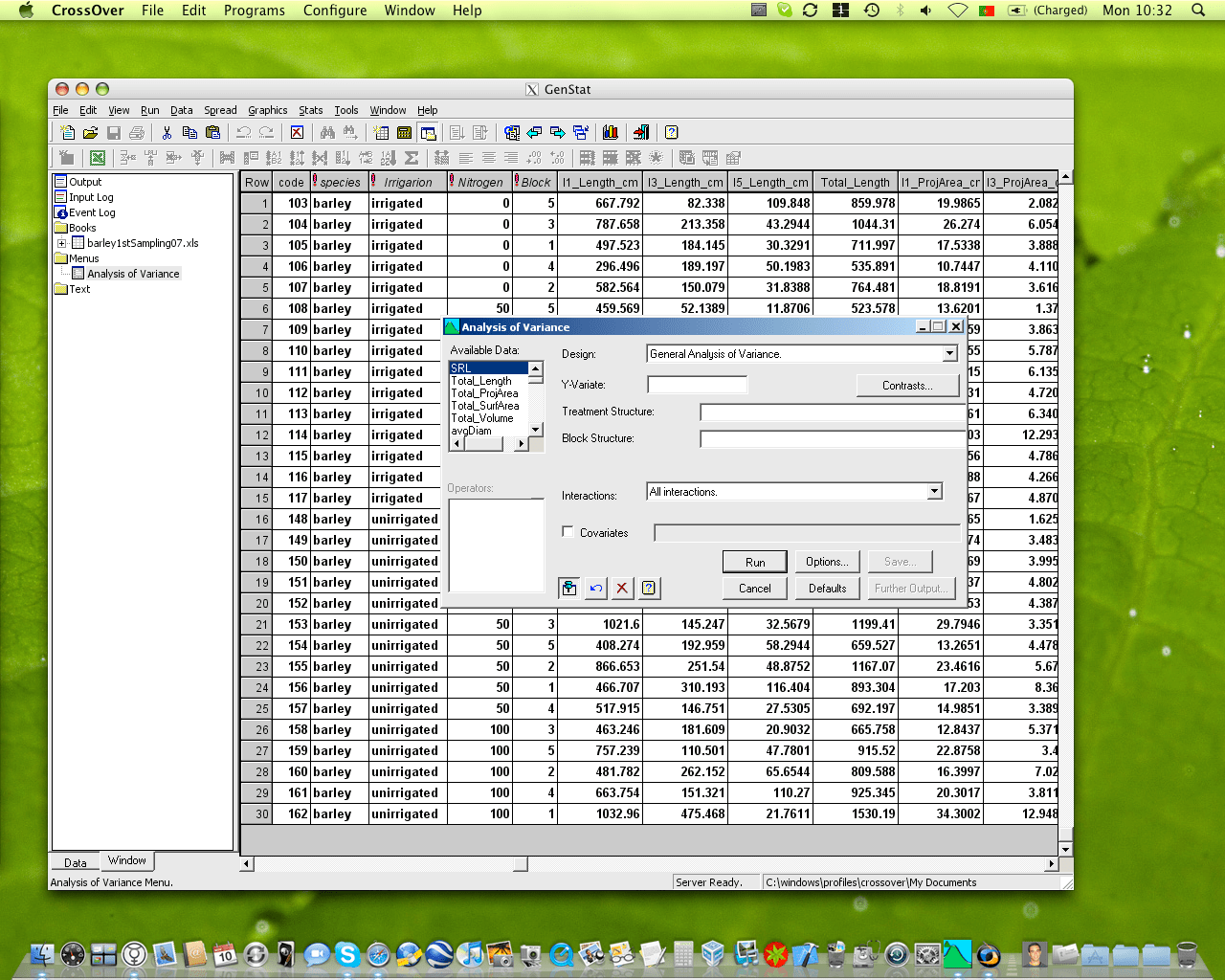The width and height of the screenshot is (1225, 980).
Task: Click the Help question mark toolbar icon
Action: [672, 133]
